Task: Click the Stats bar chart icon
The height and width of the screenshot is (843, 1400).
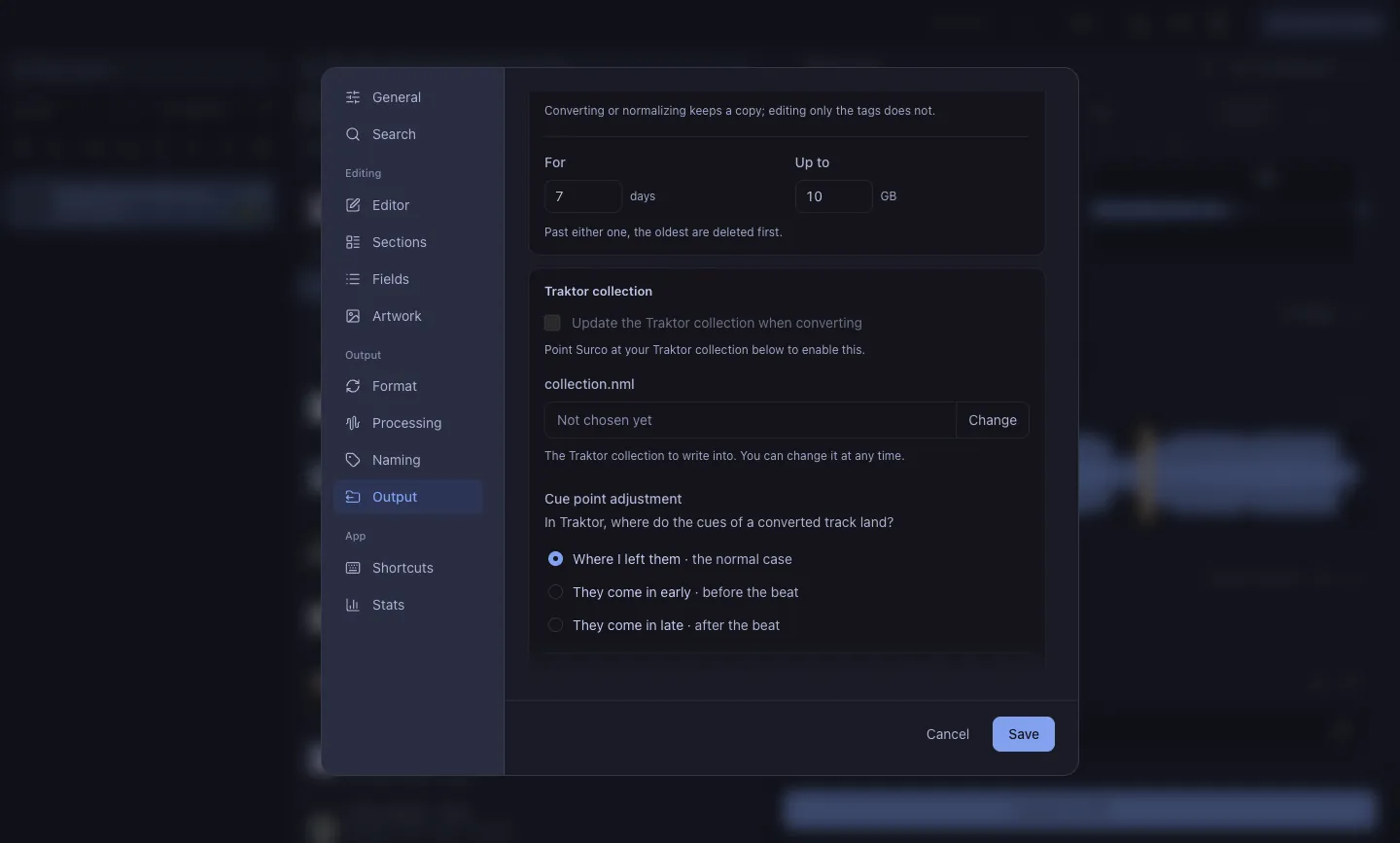Action: [353, 605]
